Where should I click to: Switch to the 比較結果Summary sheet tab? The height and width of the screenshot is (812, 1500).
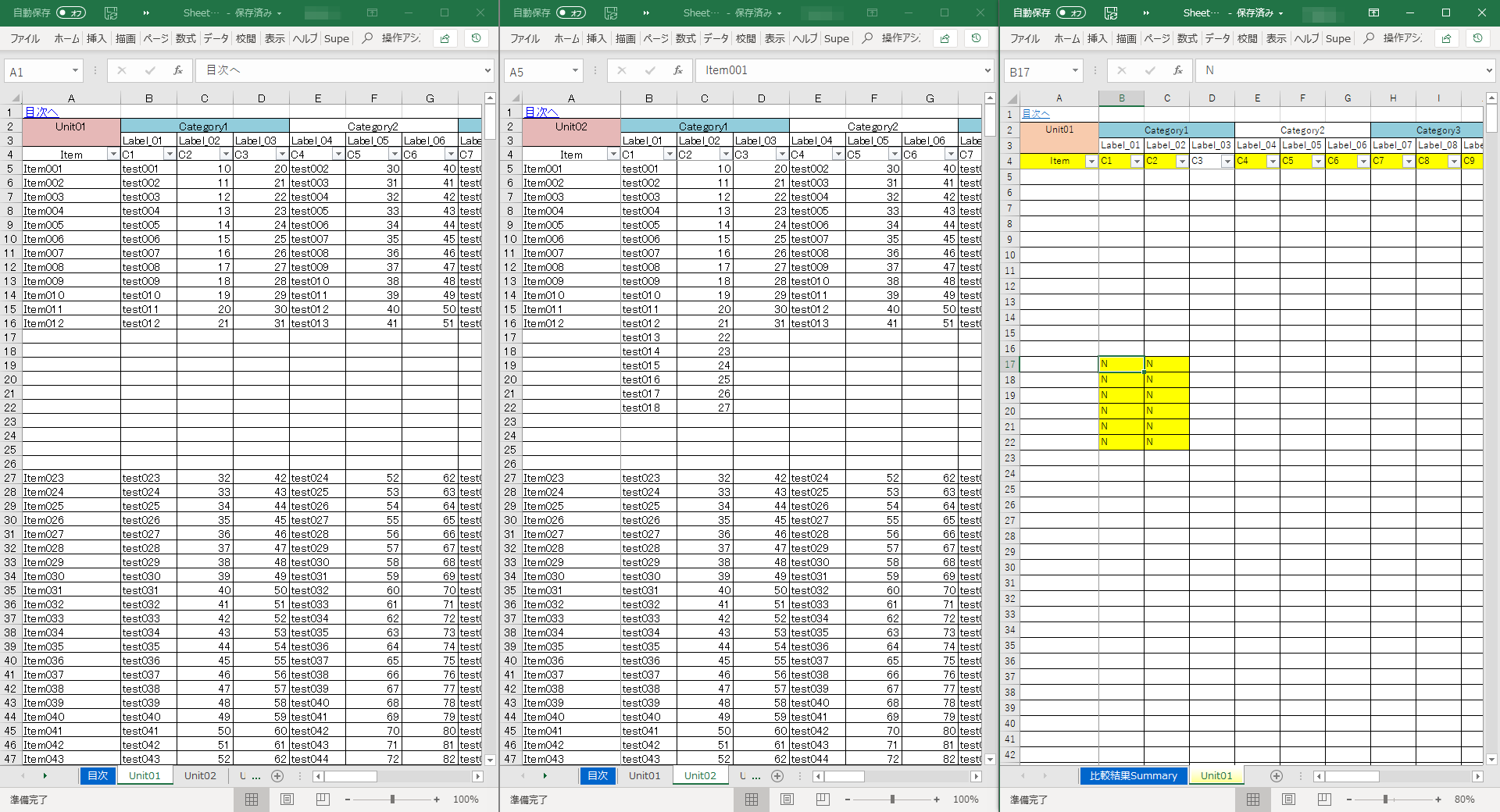(1134, 776)
